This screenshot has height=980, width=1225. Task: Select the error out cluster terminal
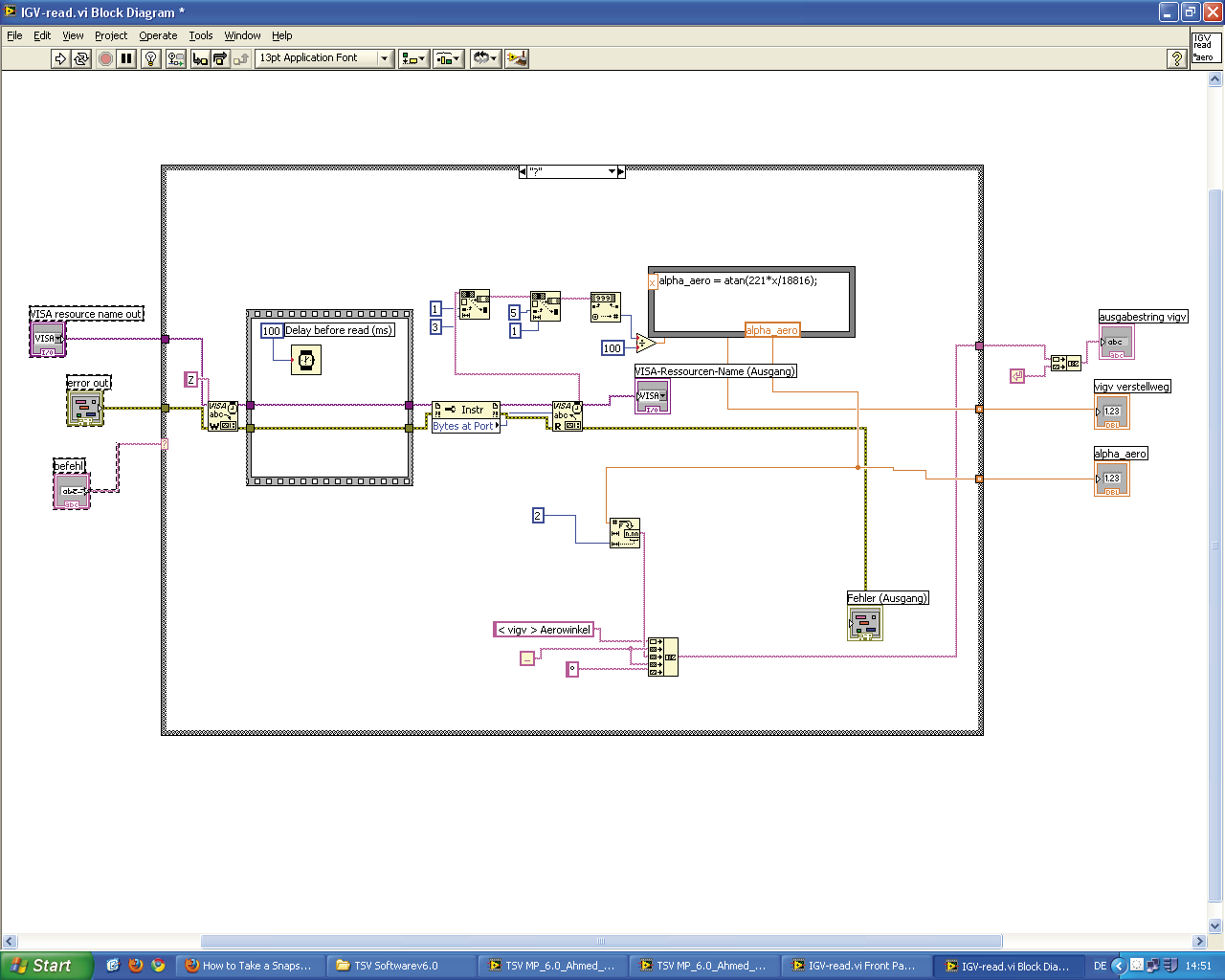pos(85,409)
